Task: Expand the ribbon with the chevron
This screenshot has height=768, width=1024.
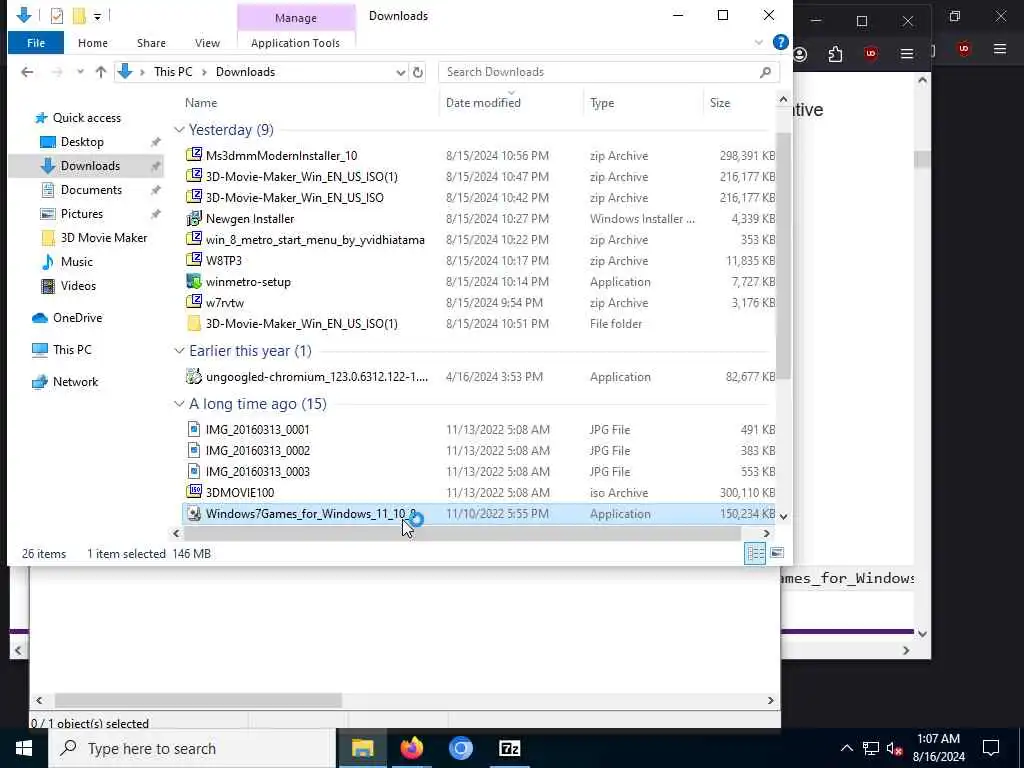Action: click(x=759, y=42)
